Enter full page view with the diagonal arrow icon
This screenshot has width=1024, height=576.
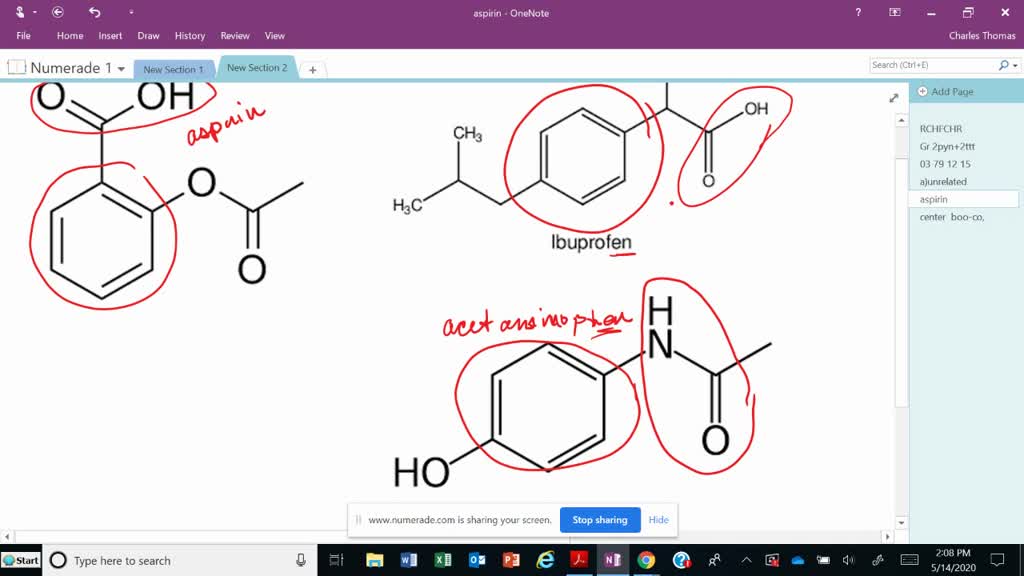click(893, 98)
